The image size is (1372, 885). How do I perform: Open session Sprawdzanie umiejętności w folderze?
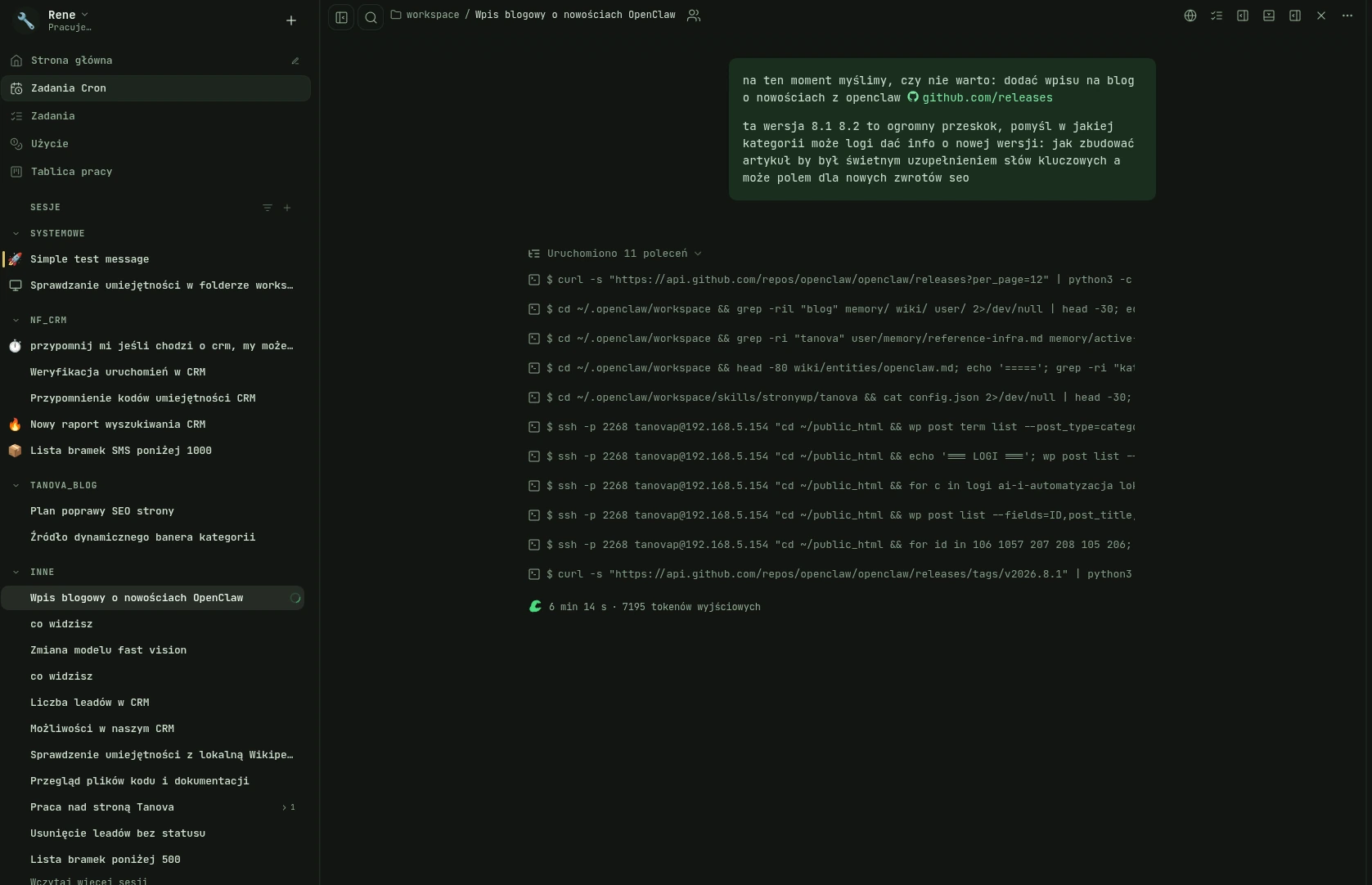point(152,285)
